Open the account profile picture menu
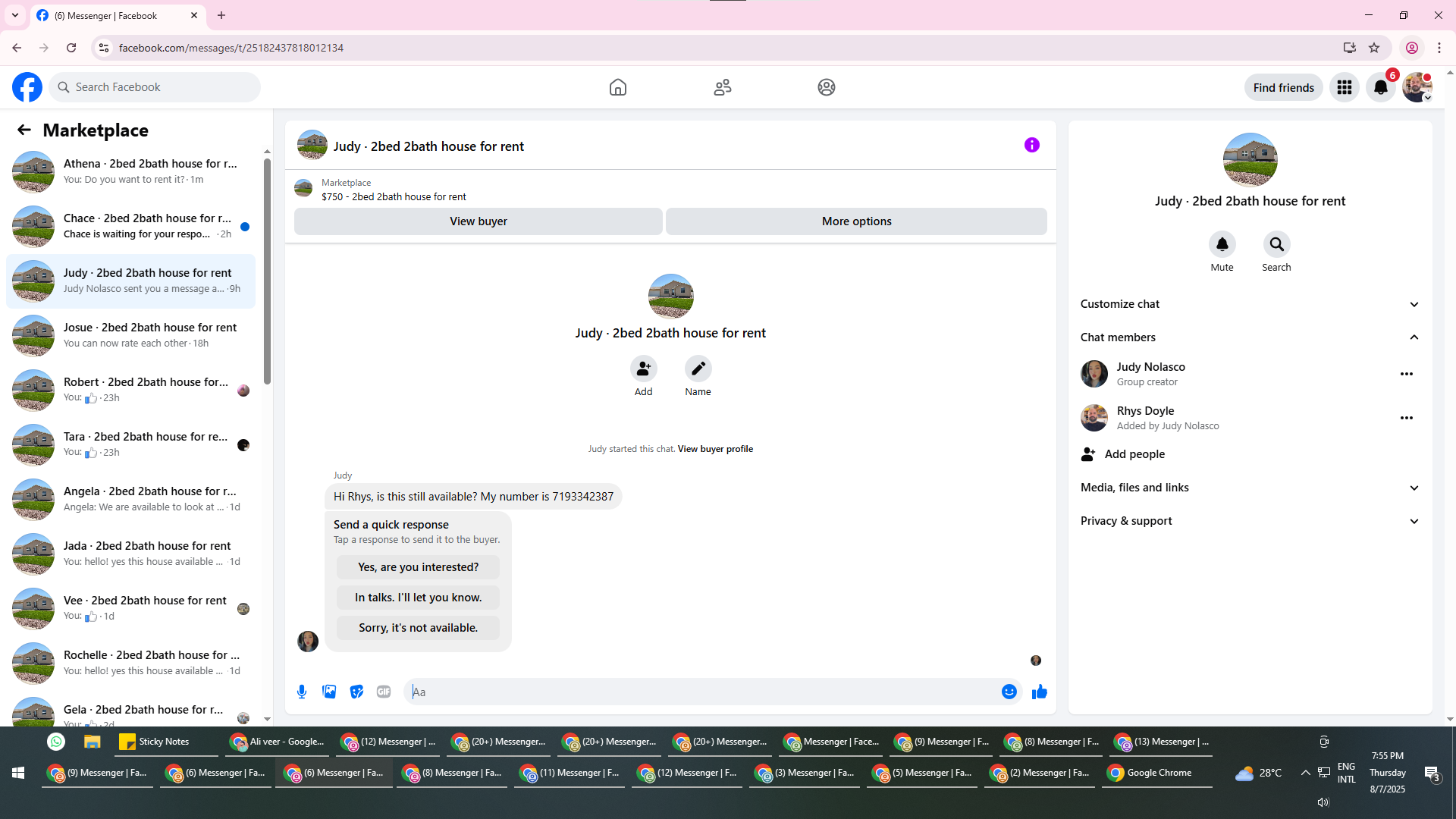The width and height of the screenshot is (1456, 819). click(1417, 87)
